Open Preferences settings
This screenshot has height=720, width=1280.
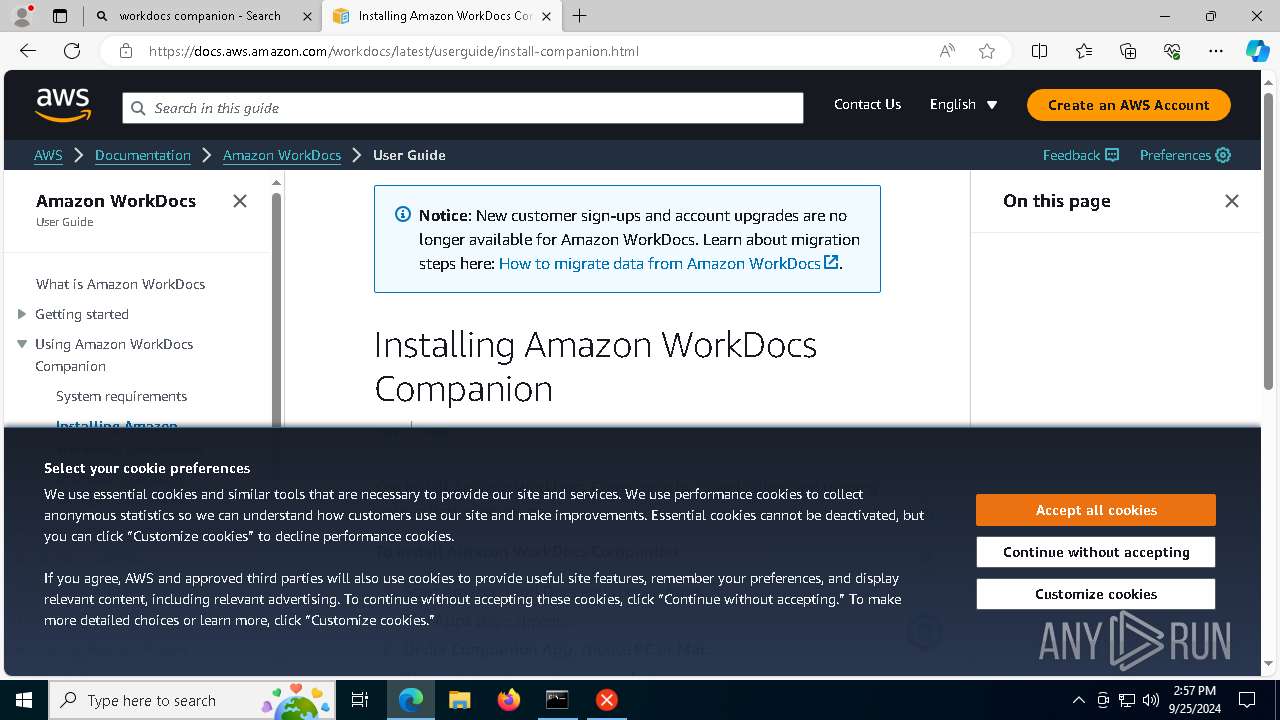1185,155
